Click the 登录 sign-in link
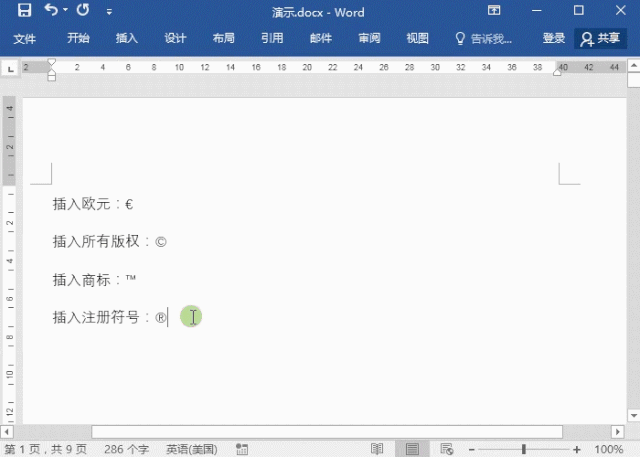The width and height of the screenshot is (640, 457). [x=553, y=38]
